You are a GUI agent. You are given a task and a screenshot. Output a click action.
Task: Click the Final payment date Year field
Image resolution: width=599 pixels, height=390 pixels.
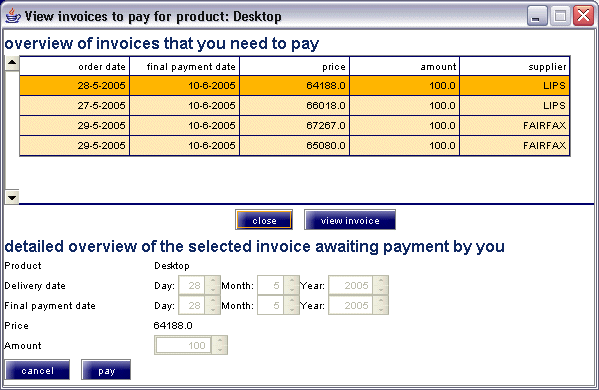(351, 305)
